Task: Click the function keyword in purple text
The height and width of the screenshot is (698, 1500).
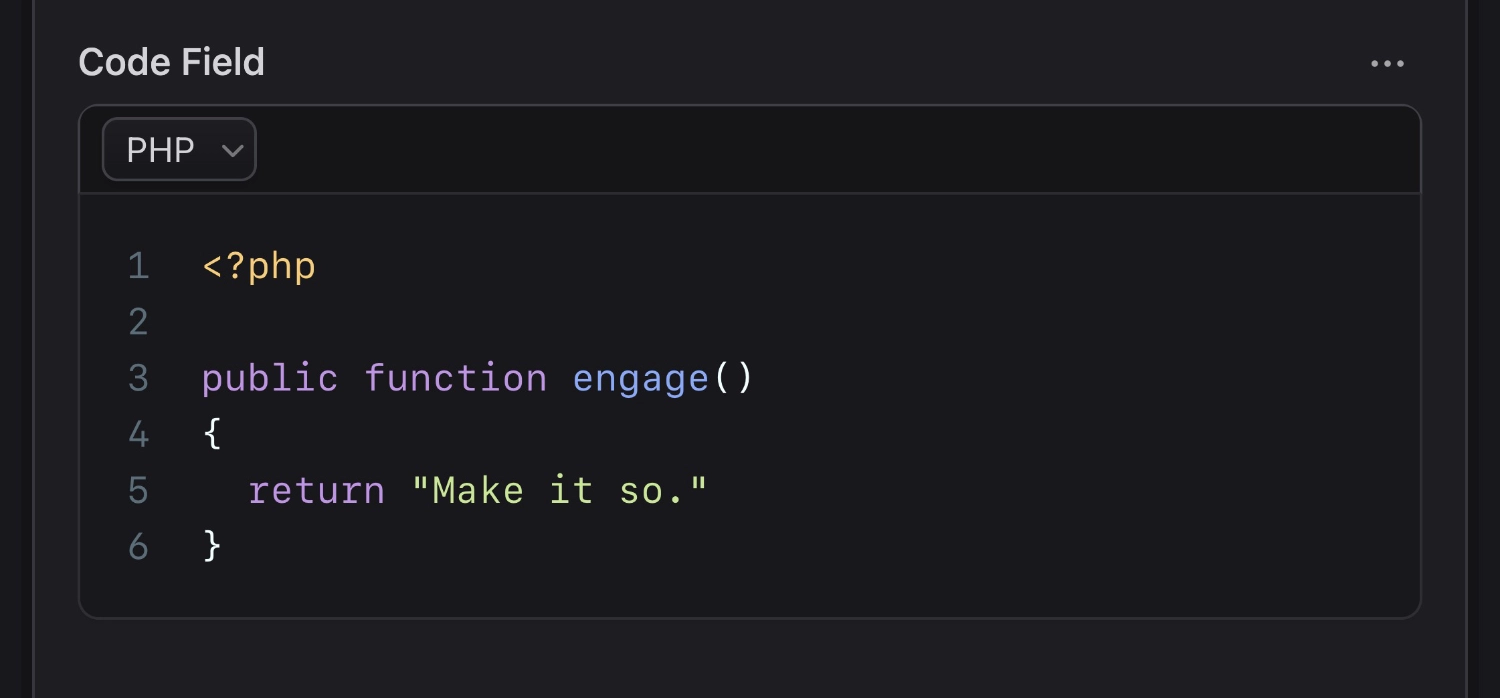Action: point(456,377)
